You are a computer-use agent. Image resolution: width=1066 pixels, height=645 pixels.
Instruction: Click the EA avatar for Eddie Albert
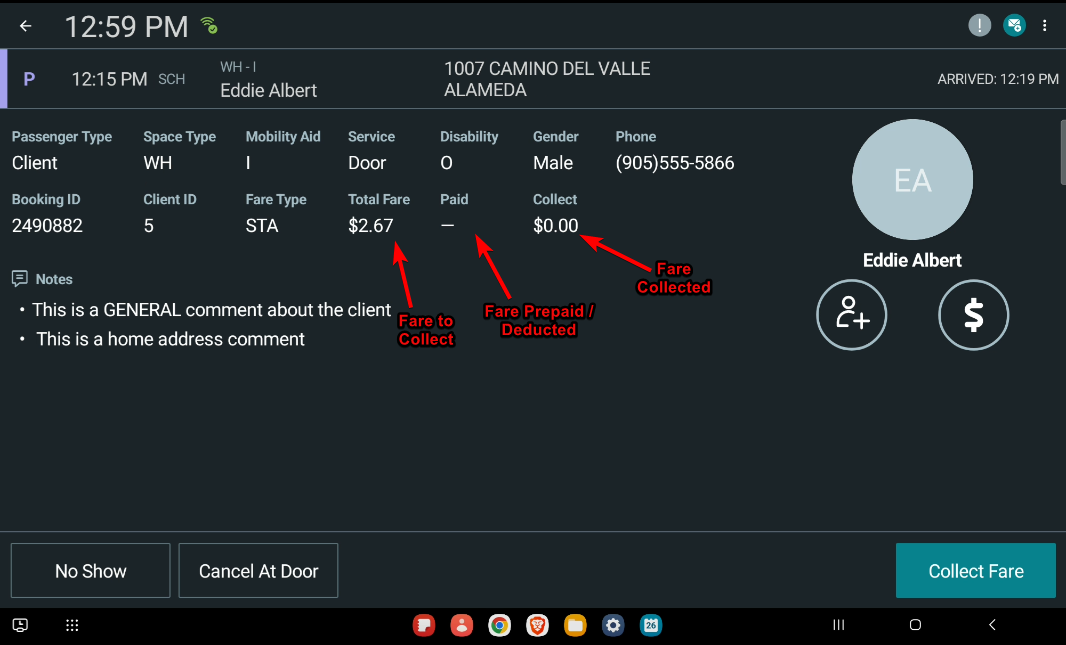point(912,180)
